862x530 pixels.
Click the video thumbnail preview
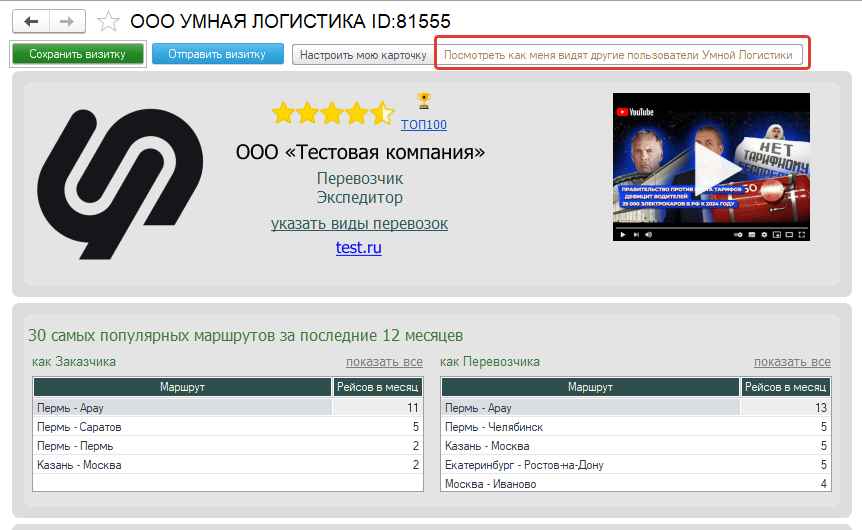pos(711,167)
